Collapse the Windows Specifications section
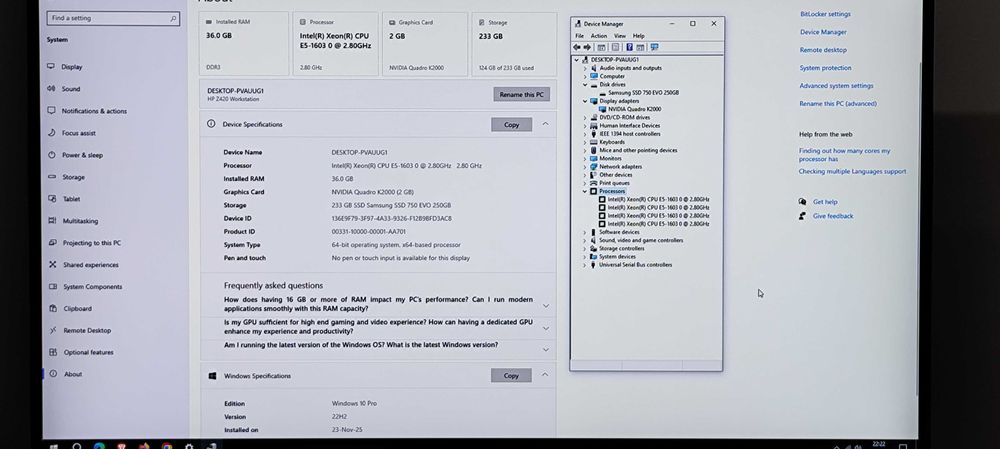Screen dimensions: 1000x449 (x=545, y=375)
